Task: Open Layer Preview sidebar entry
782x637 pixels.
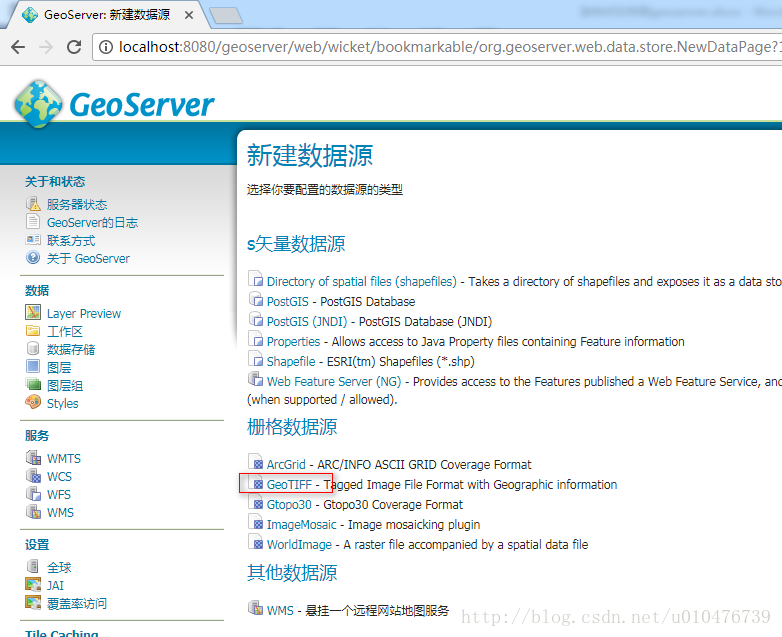Action: pyautogui.click(x=84, y=314)
